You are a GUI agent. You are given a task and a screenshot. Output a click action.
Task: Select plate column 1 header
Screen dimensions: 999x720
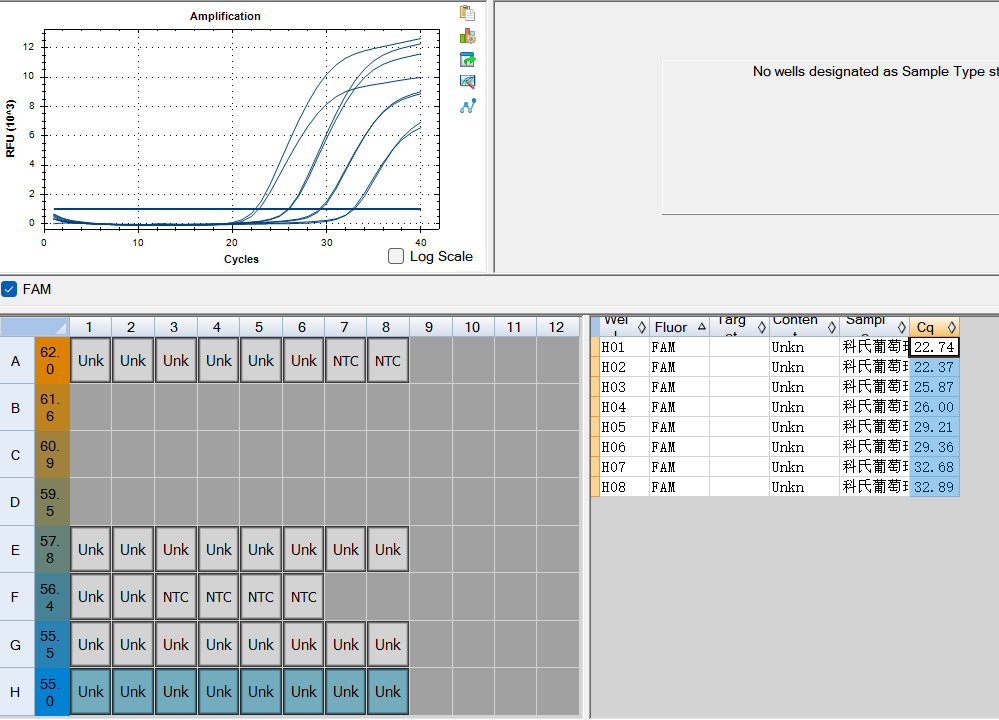(90, 327)
